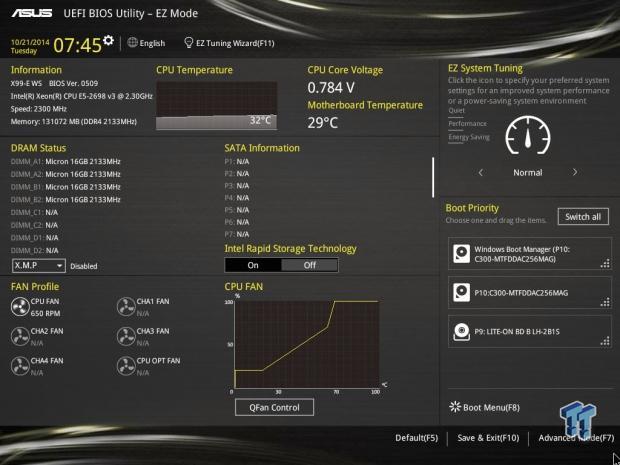Click the globe language icon
Image resolution: width=620 pixels, height=465 pixels.
132,43
